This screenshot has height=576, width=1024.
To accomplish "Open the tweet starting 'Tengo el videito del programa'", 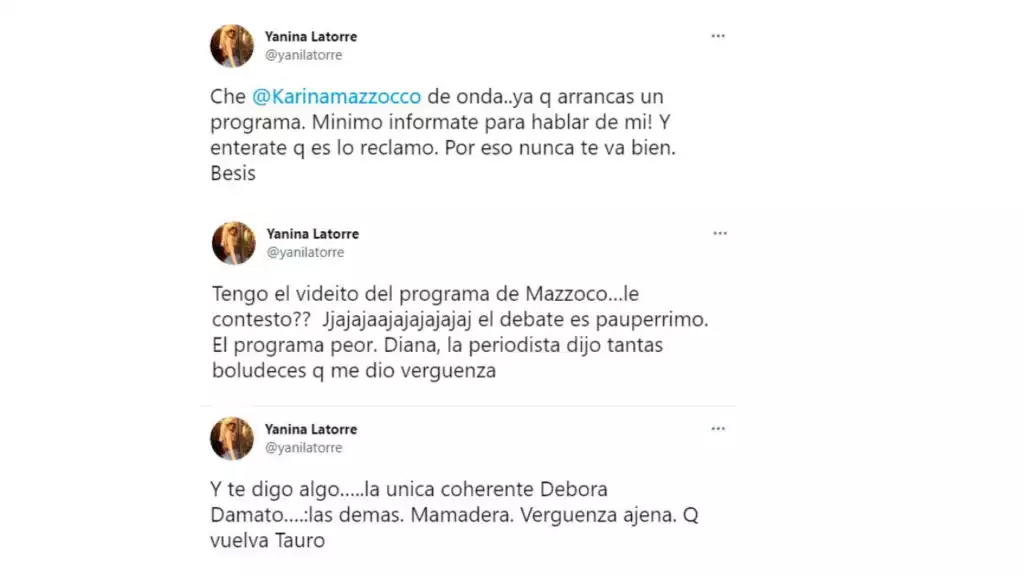I will click(x=460, y=332).
